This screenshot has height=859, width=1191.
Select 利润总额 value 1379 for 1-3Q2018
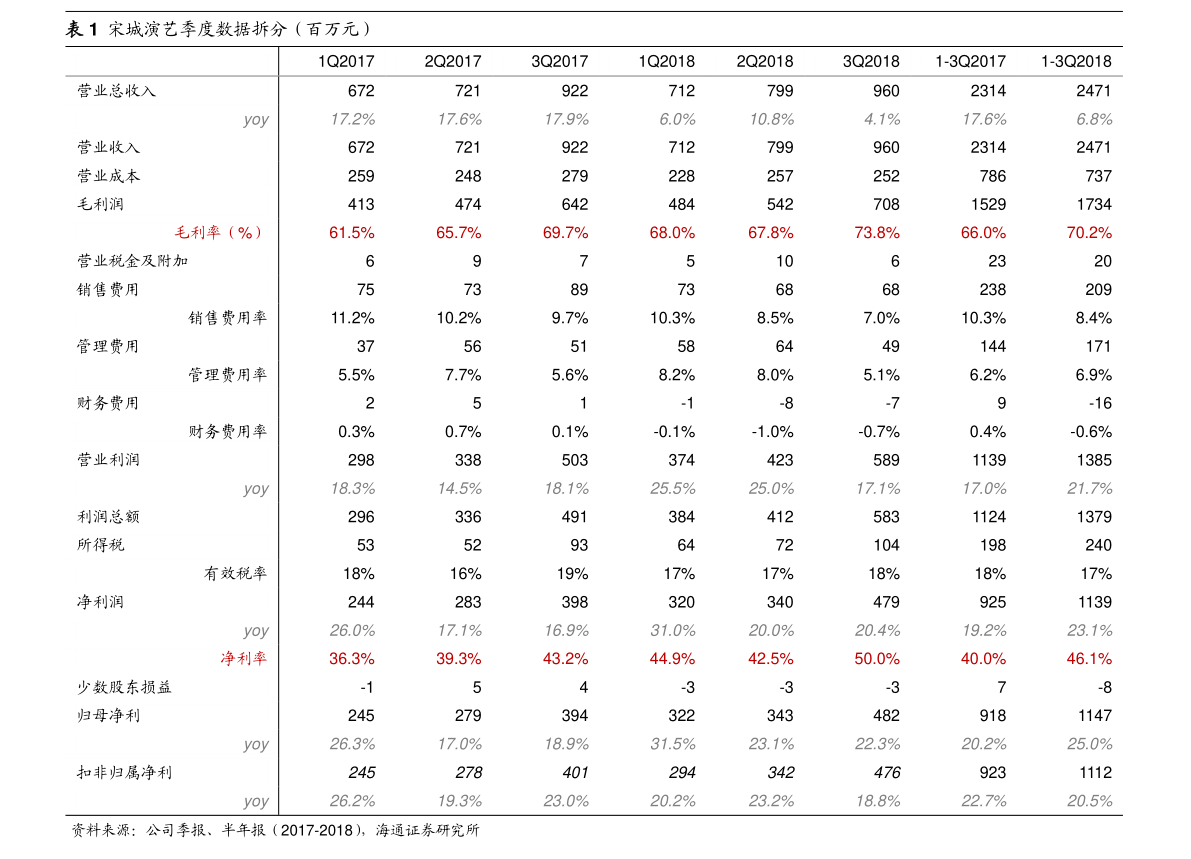coord(1094,516)
